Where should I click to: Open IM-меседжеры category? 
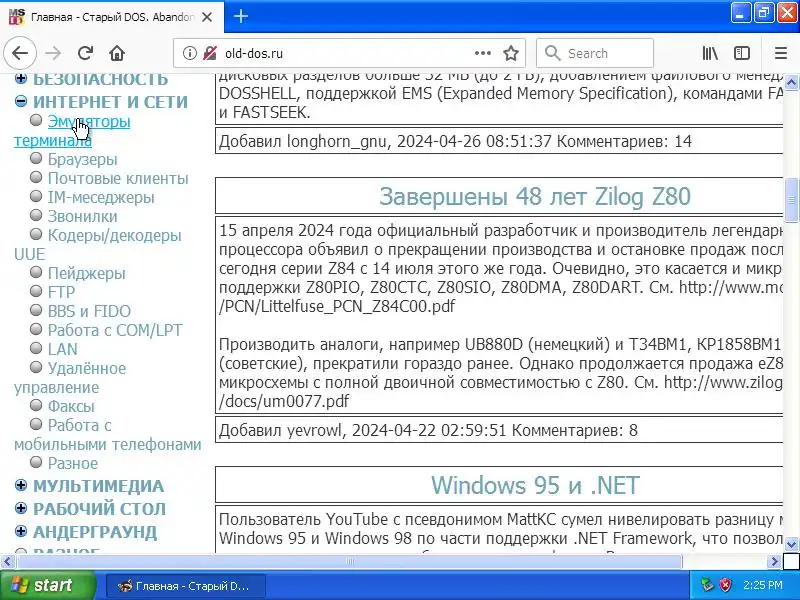101,197
